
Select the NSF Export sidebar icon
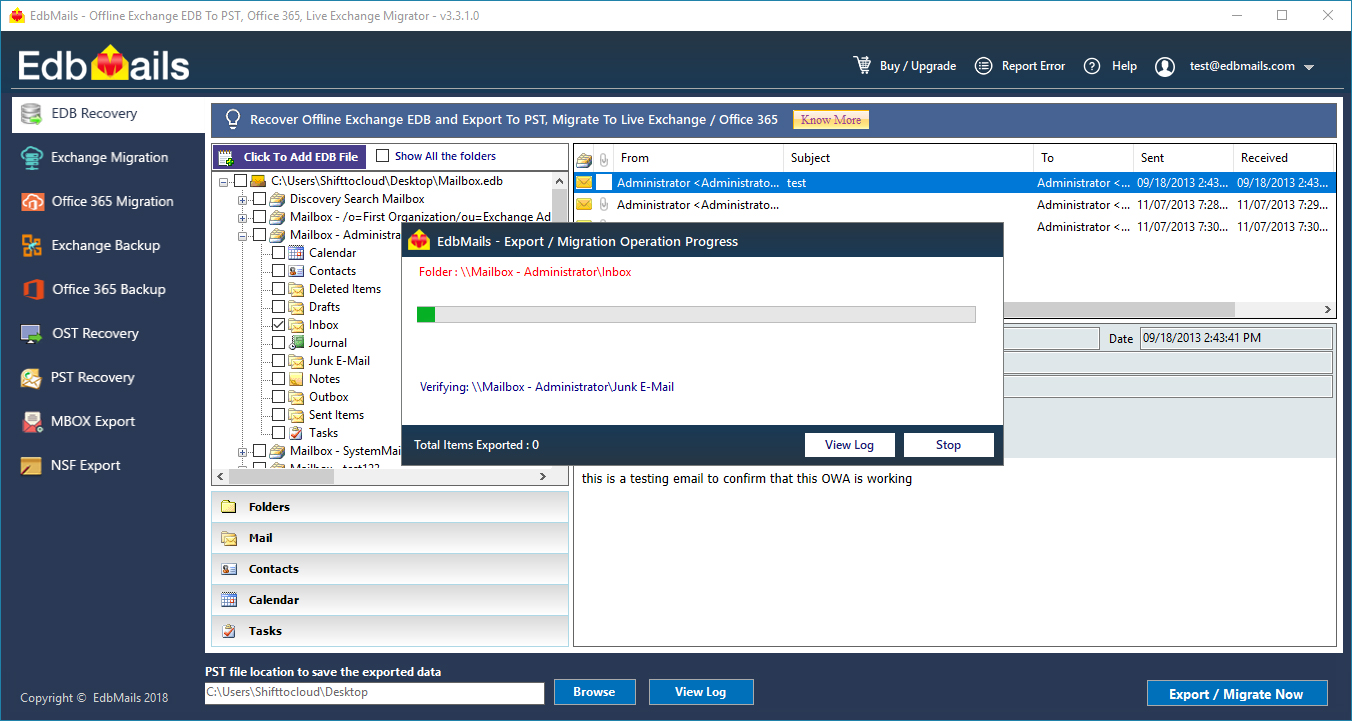pos(29,465)
